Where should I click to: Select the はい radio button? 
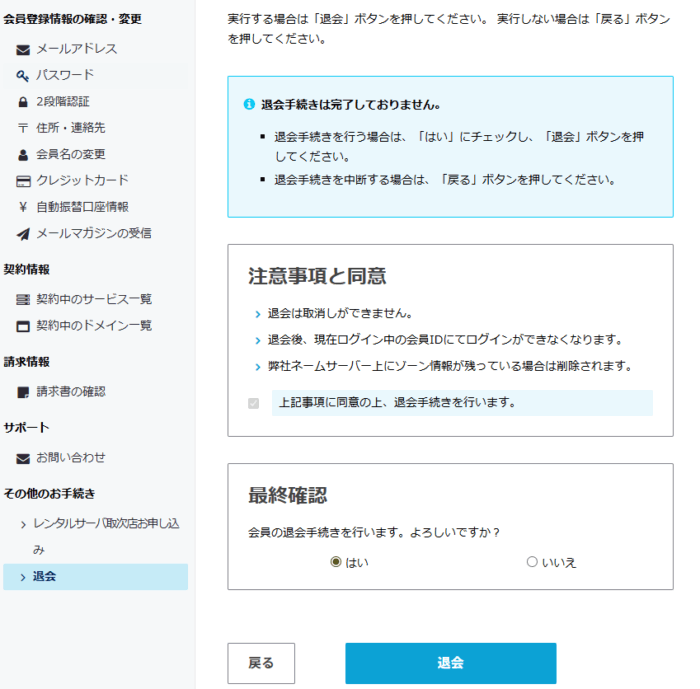click(x=336, y=562)
